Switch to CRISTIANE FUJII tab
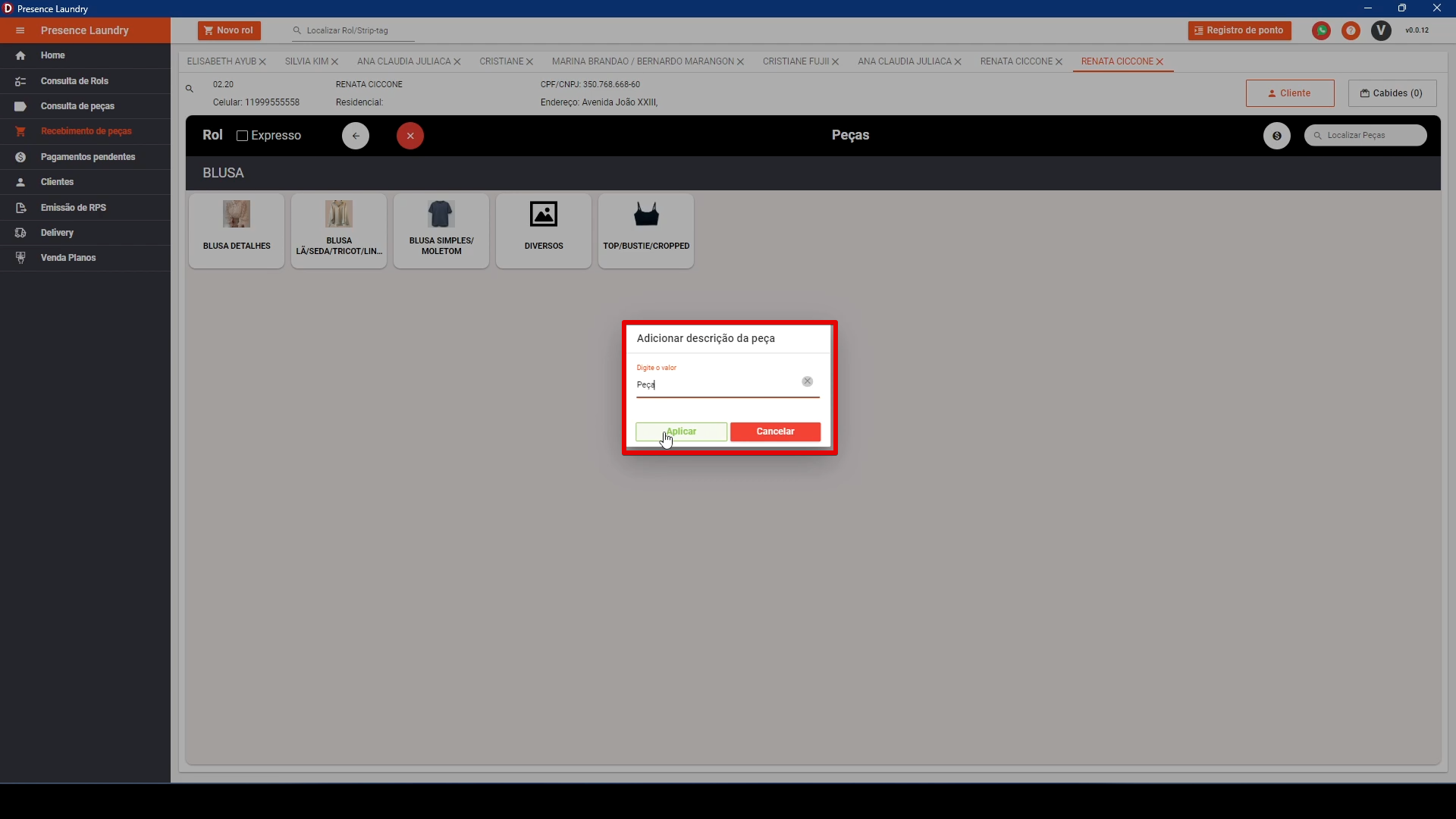This screenshot has width=1456, height=819. tap(795, 61)
